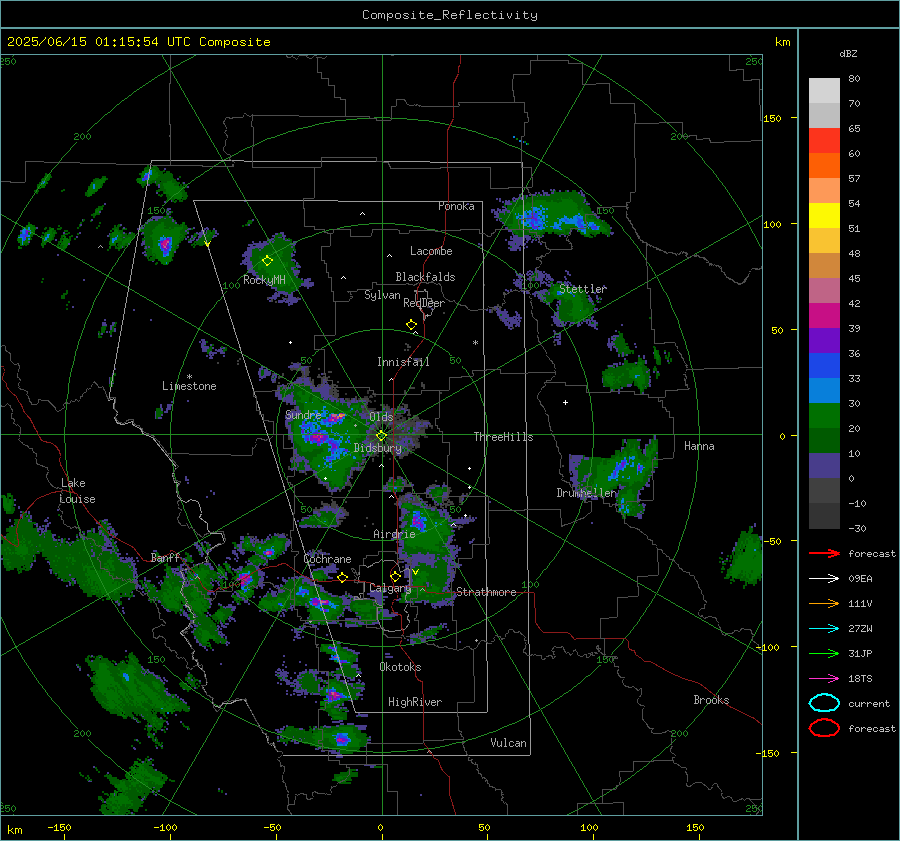
Task: Select the magenta 18TS arrow legend icon
Action: [824, 679]
